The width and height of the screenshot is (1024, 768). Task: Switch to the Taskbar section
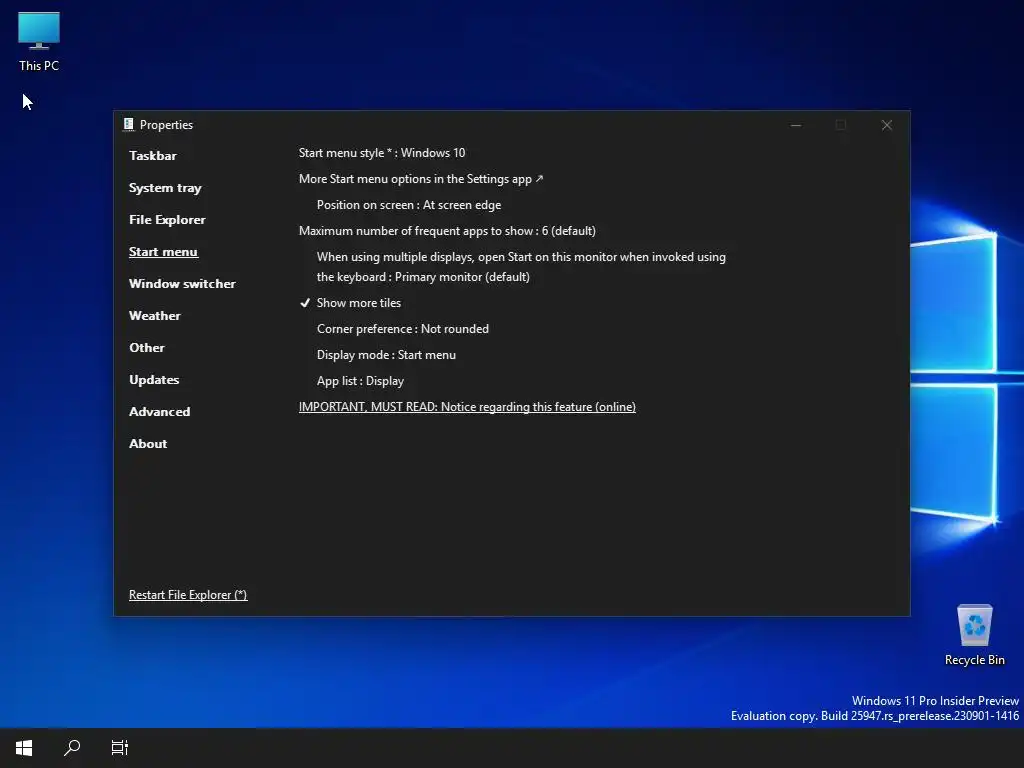coord(153,155)
